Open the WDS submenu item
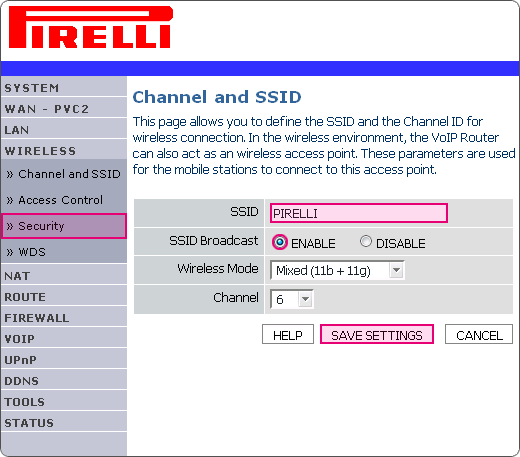This screenshot has height=457, width=520. 64,252
